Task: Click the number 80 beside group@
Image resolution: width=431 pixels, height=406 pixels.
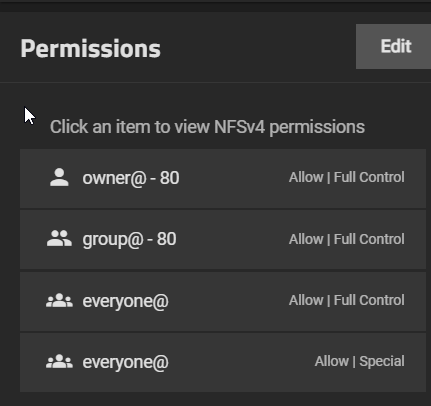Action: tap(166, 239)
